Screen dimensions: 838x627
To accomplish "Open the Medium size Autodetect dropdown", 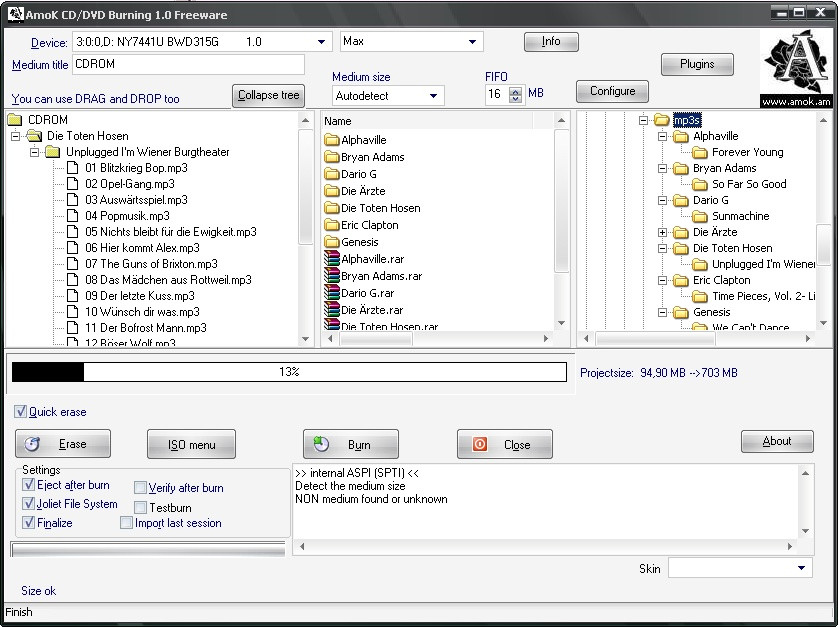I will [x=434, y=96].
